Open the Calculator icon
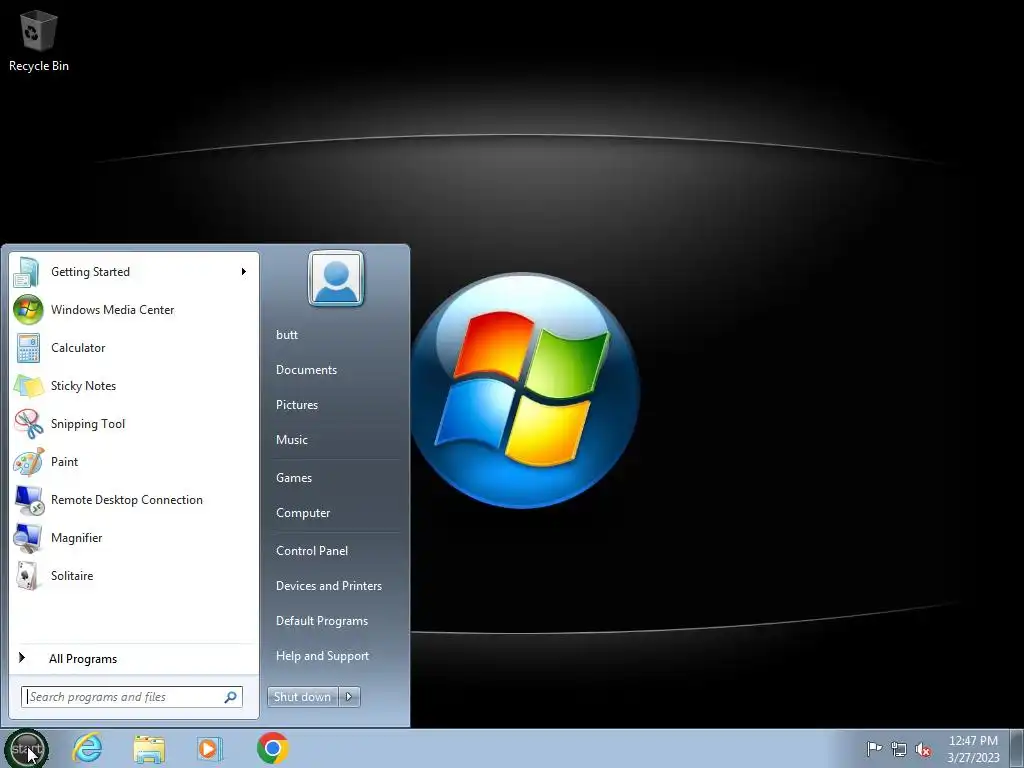Screen dimensions: 1024x768 (28, 348)
